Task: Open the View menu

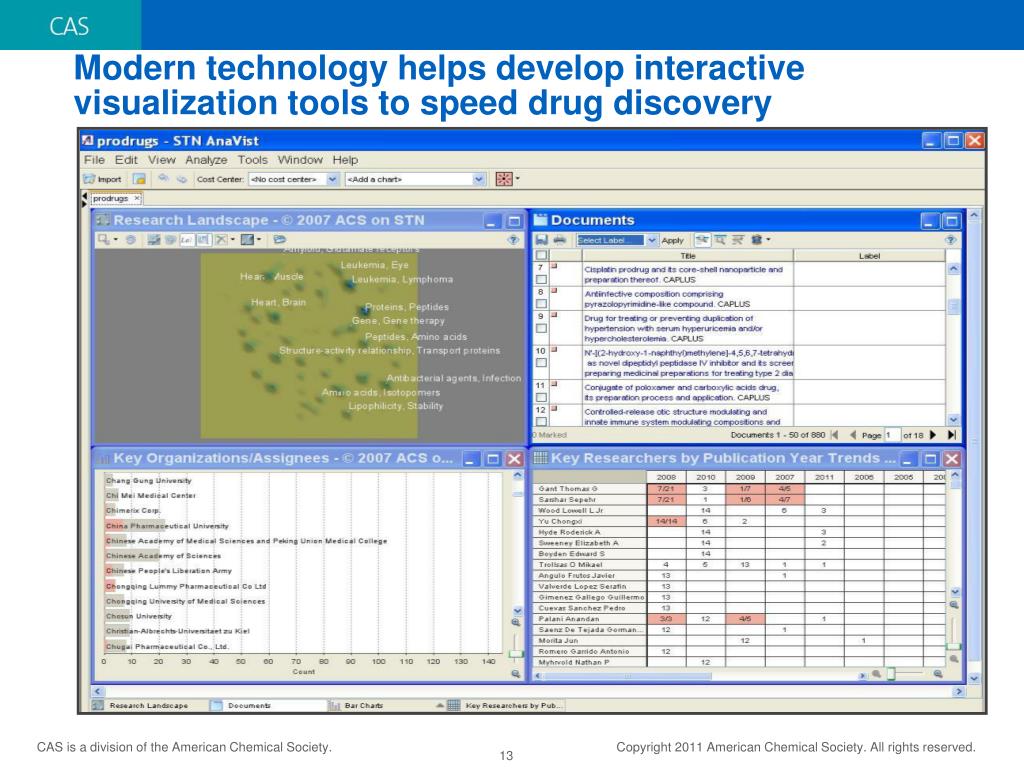Action: [161, 160]
